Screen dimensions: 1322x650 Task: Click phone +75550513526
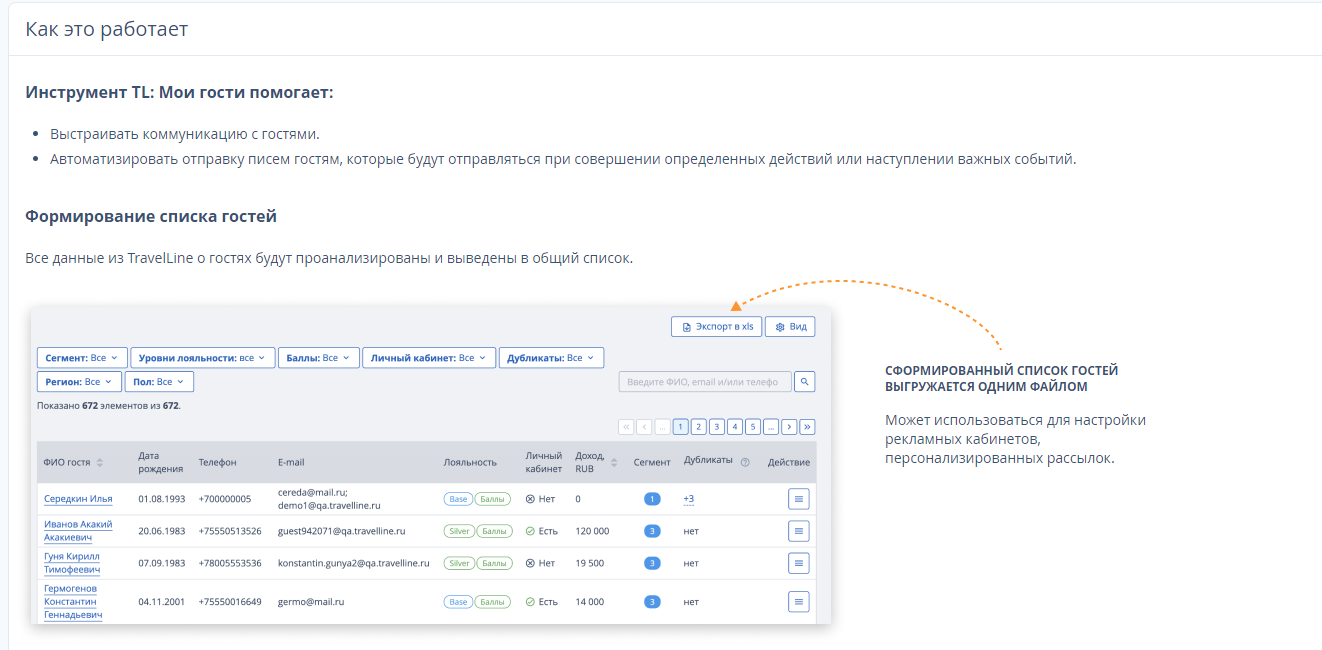click(230, 531)
